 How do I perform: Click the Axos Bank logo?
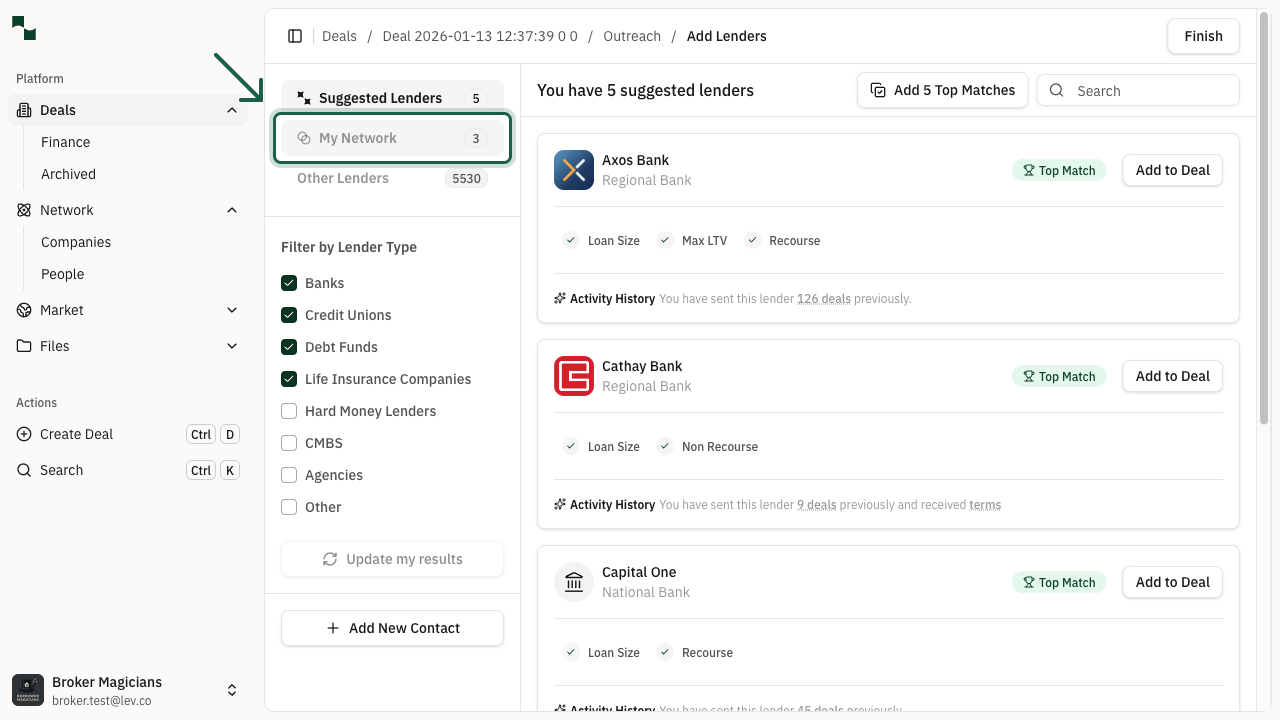click(574, 170)
